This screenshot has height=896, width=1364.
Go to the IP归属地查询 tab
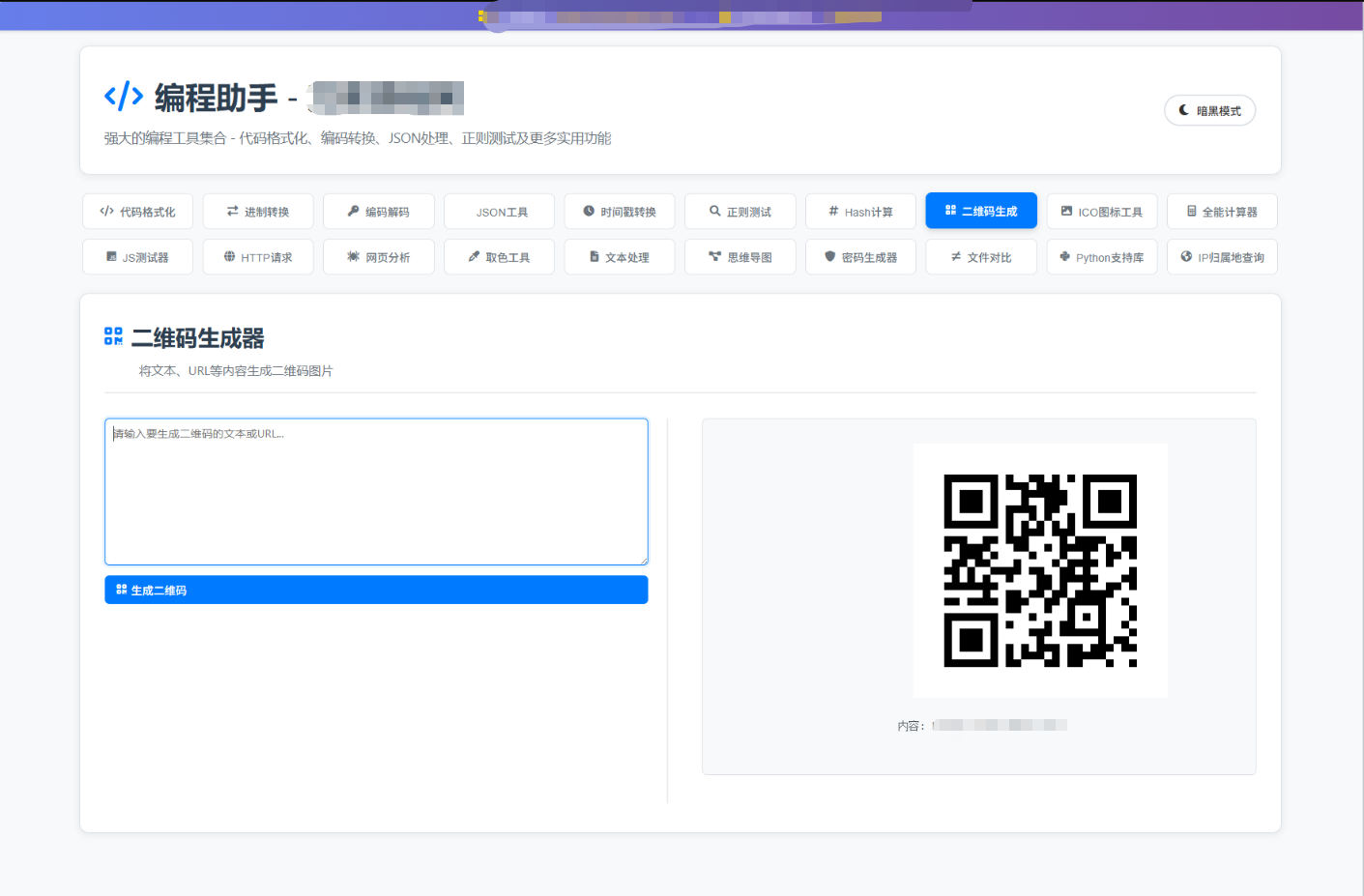(x=1222, y=257)
